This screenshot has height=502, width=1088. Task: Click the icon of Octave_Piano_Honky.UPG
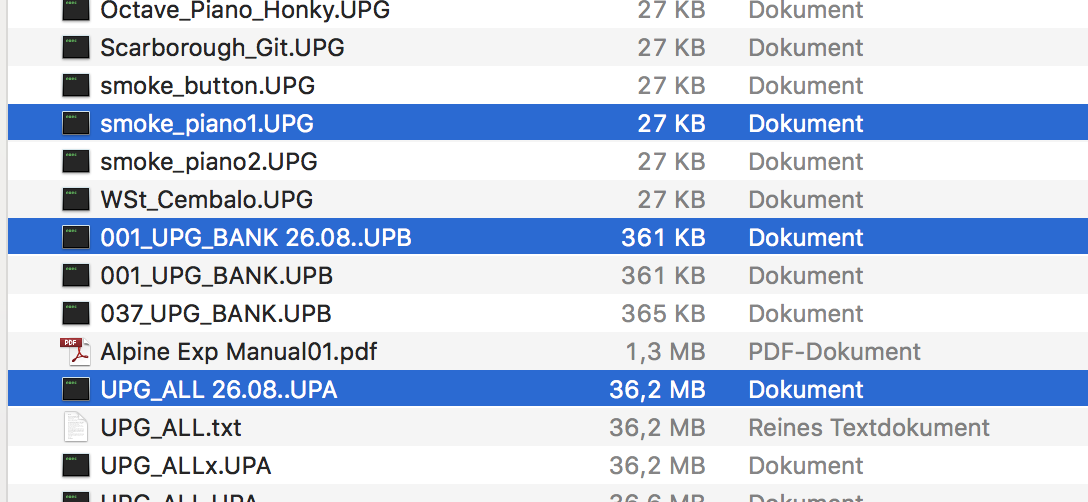coord(76,10)
